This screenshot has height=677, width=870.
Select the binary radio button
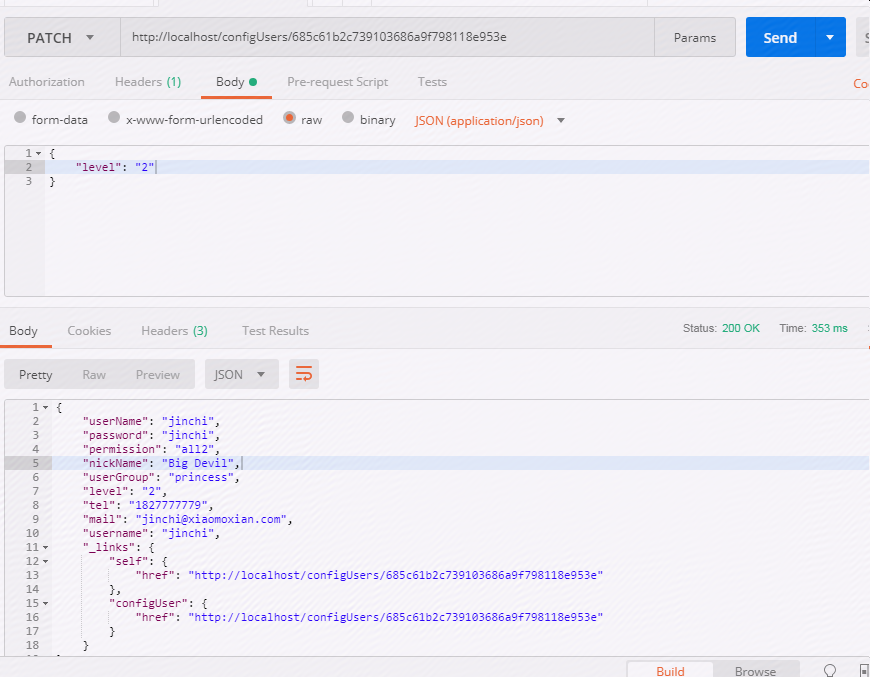pyautogui.click(x=348, y=117)
